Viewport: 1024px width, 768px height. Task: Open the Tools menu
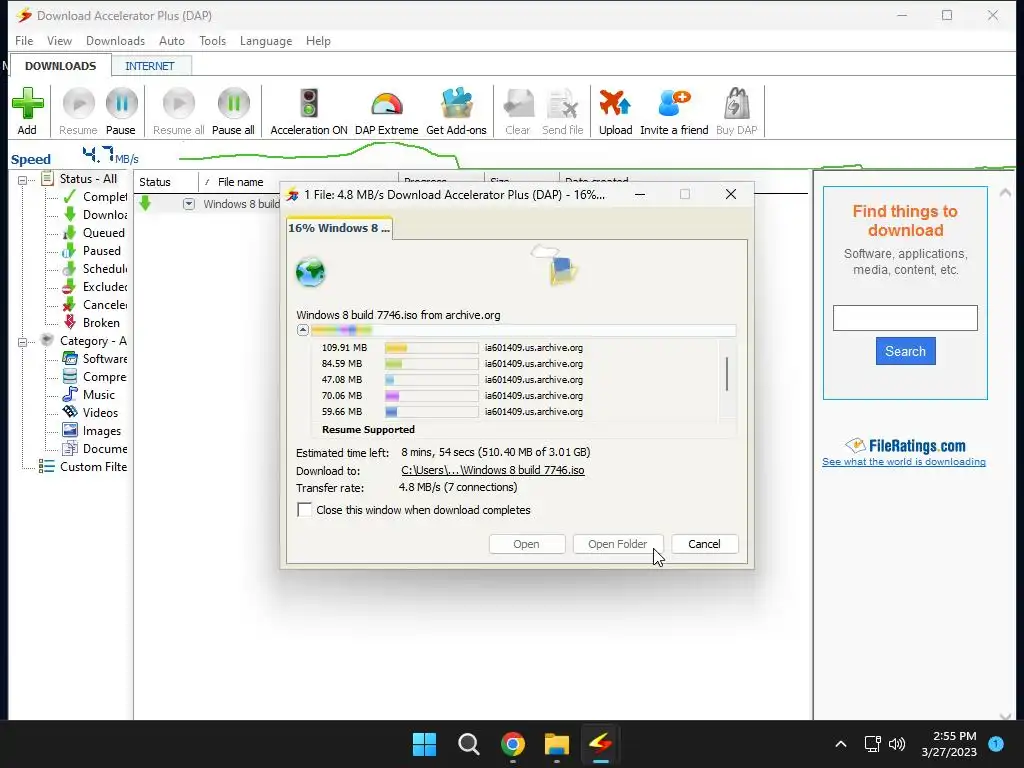click(x=212, y=40)
